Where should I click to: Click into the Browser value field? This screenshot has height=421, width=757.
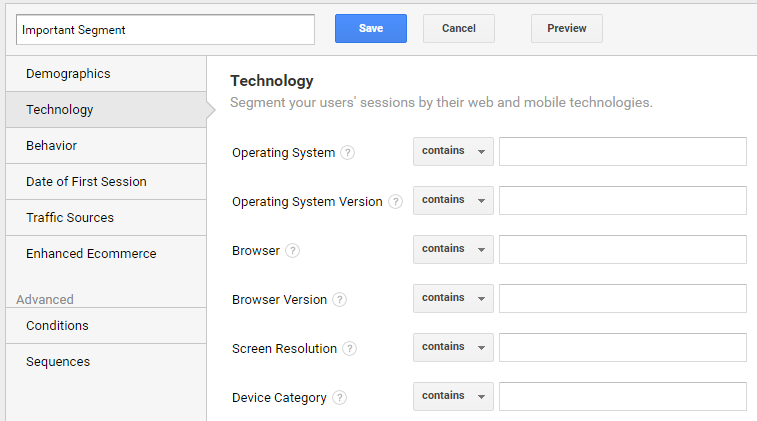[623, 249]
